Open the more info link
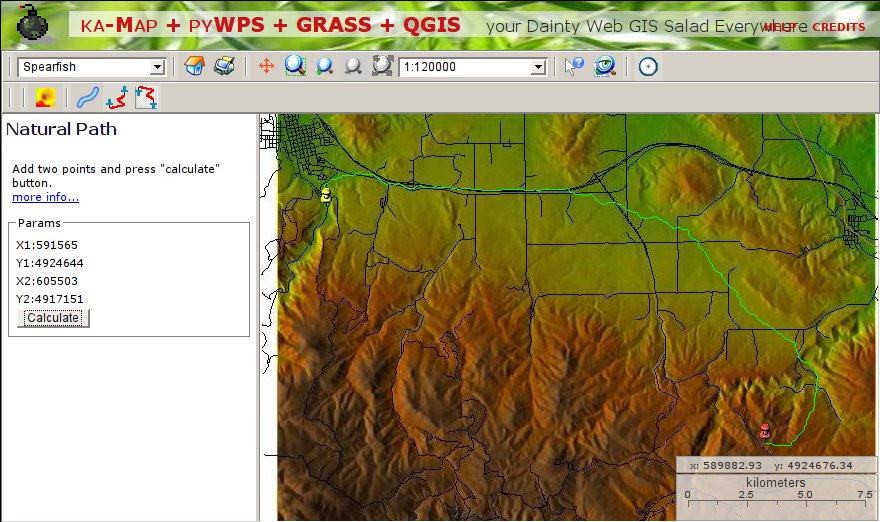Viewport: 880px width, 522px height. (45, 197)
